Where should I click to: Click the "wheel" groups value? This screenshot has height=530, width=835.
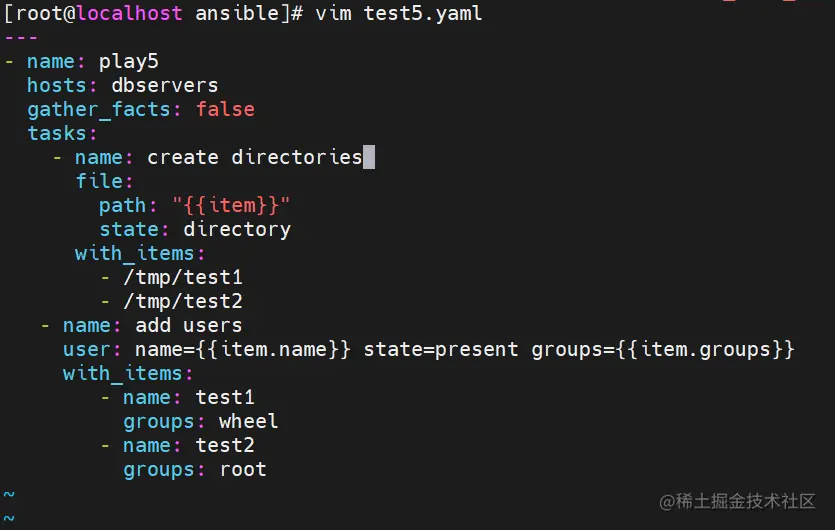[248, 421]
